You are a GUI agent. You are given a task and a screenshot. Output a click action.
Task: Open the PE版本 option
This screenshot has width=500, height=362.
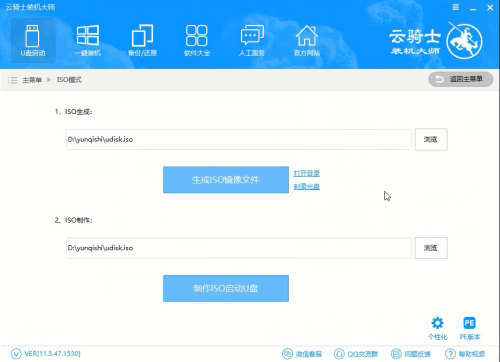(470, 328)
